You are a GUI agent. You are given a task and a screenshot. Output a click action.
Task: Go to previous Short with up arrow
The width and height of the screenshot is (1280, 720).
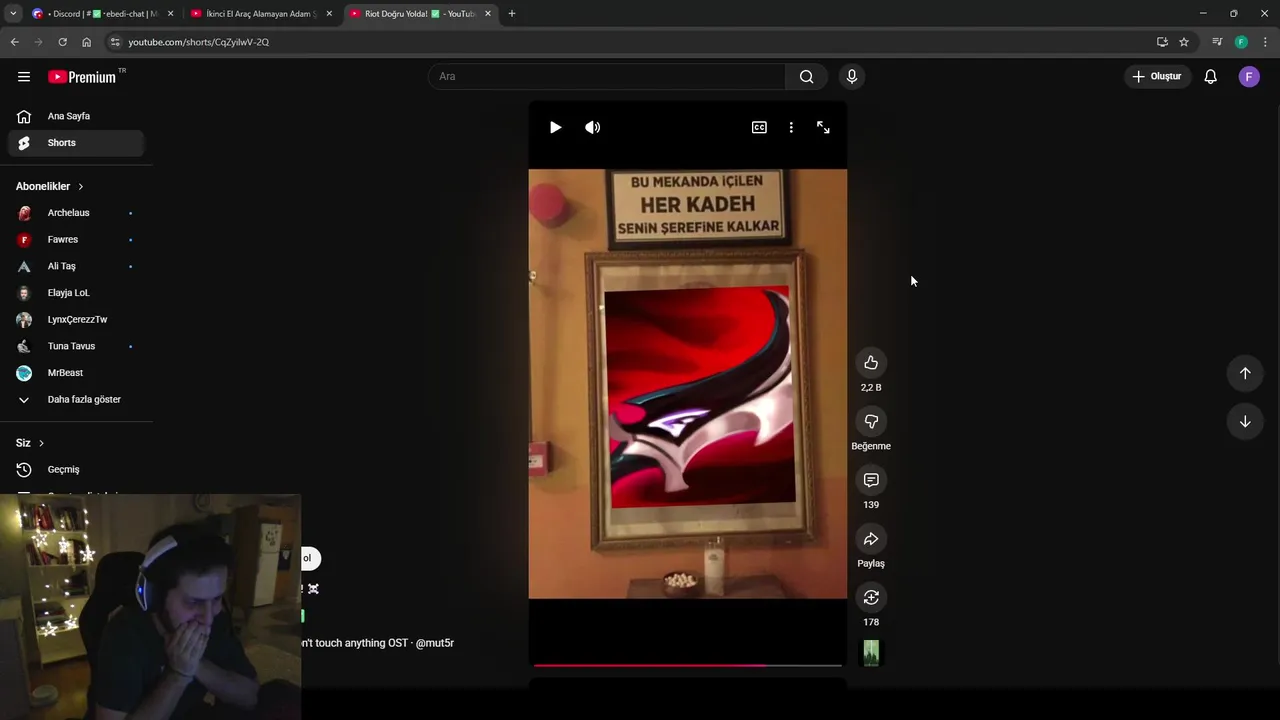pos(1245,373)
